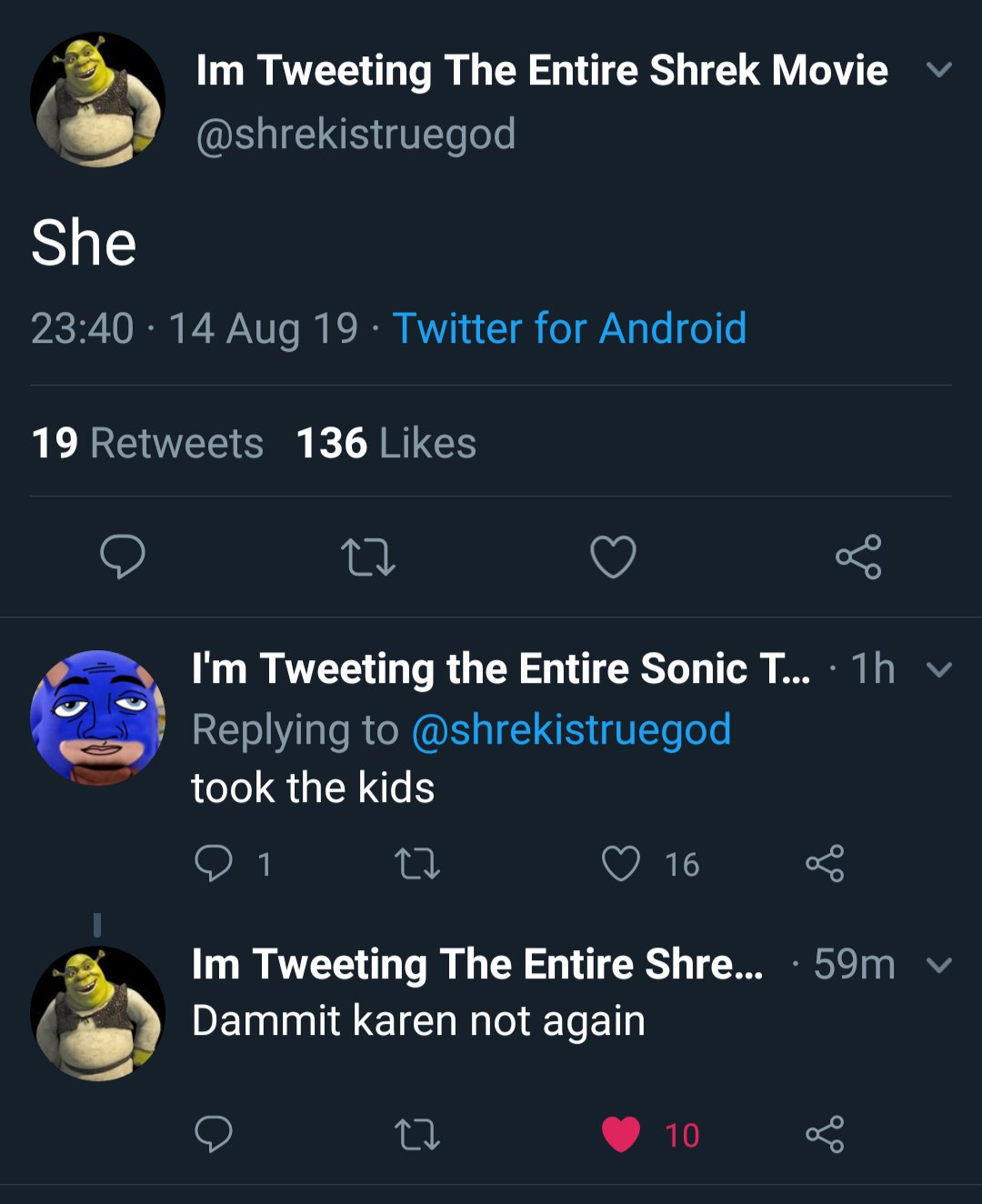
Task: Retweet the "took the kids" reply
Action: point(418,863)
